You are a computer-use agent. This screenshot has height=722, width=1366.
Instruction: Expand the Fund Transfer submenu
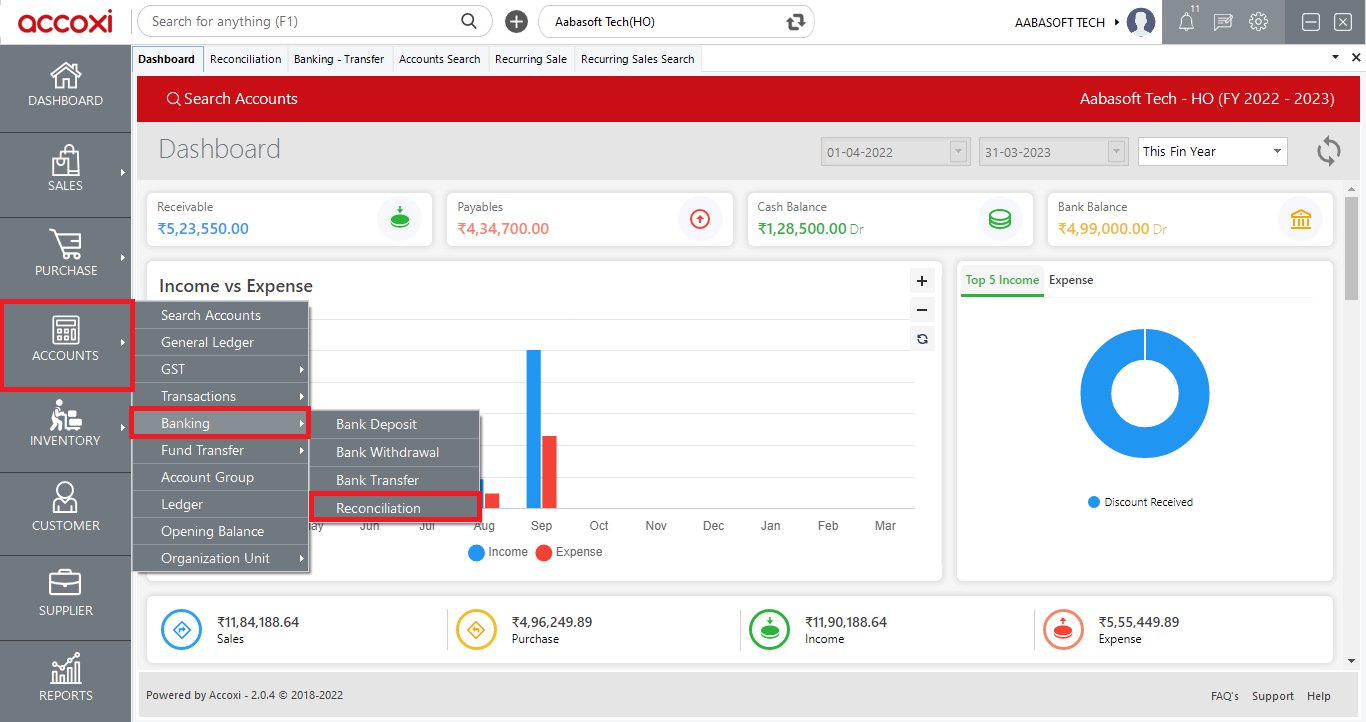pyautogui.click(x=220, y=450)
